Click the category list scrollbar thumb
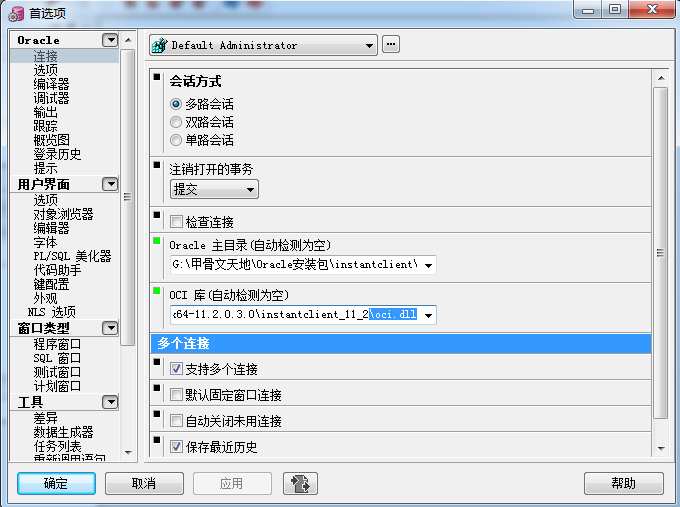Screen dimensions: 680x507 point(127,197)
